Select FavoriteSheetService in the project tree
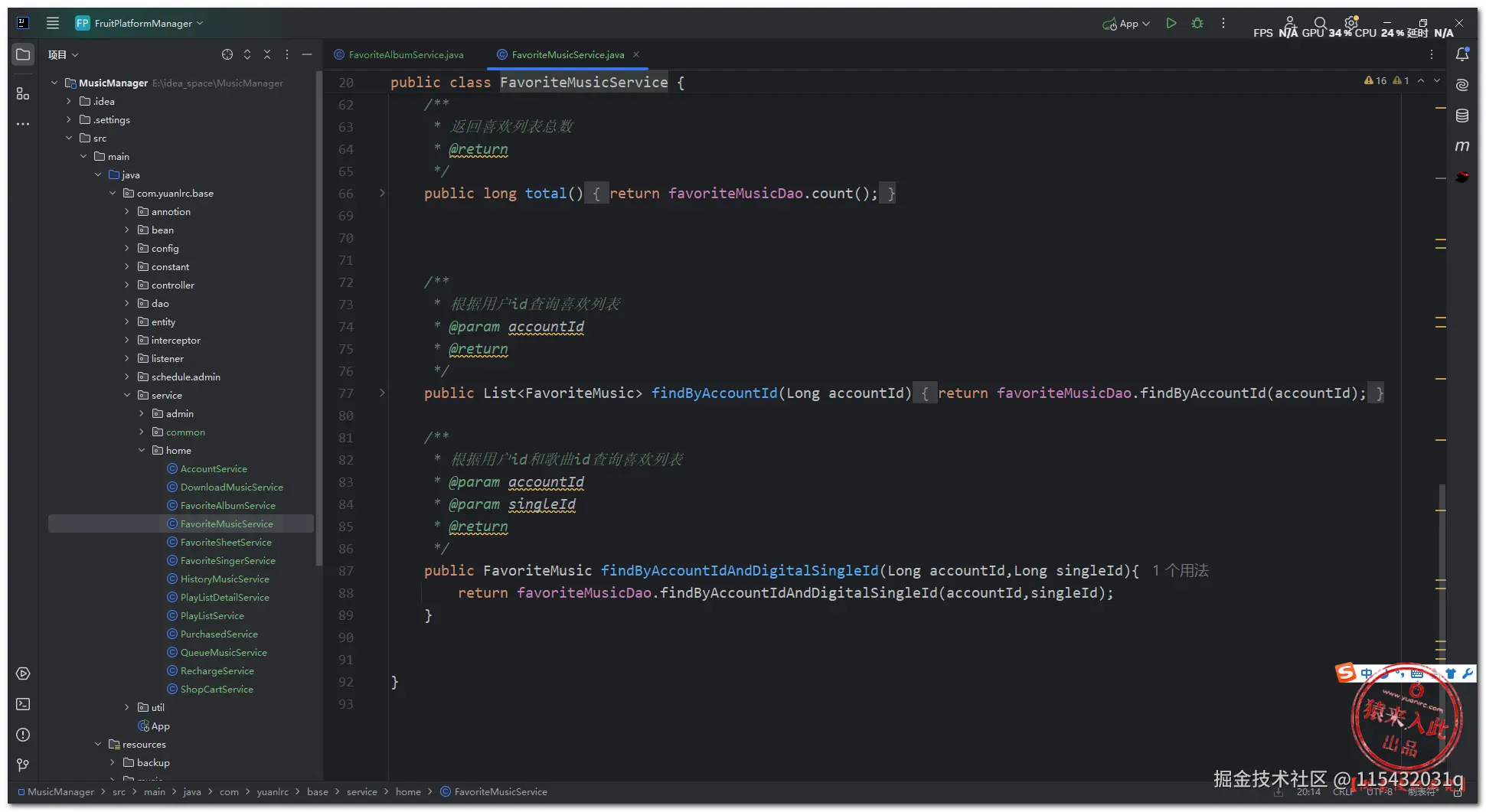Image resolution: width=1486 pixels, height=812 pixels. click(226, 542)
